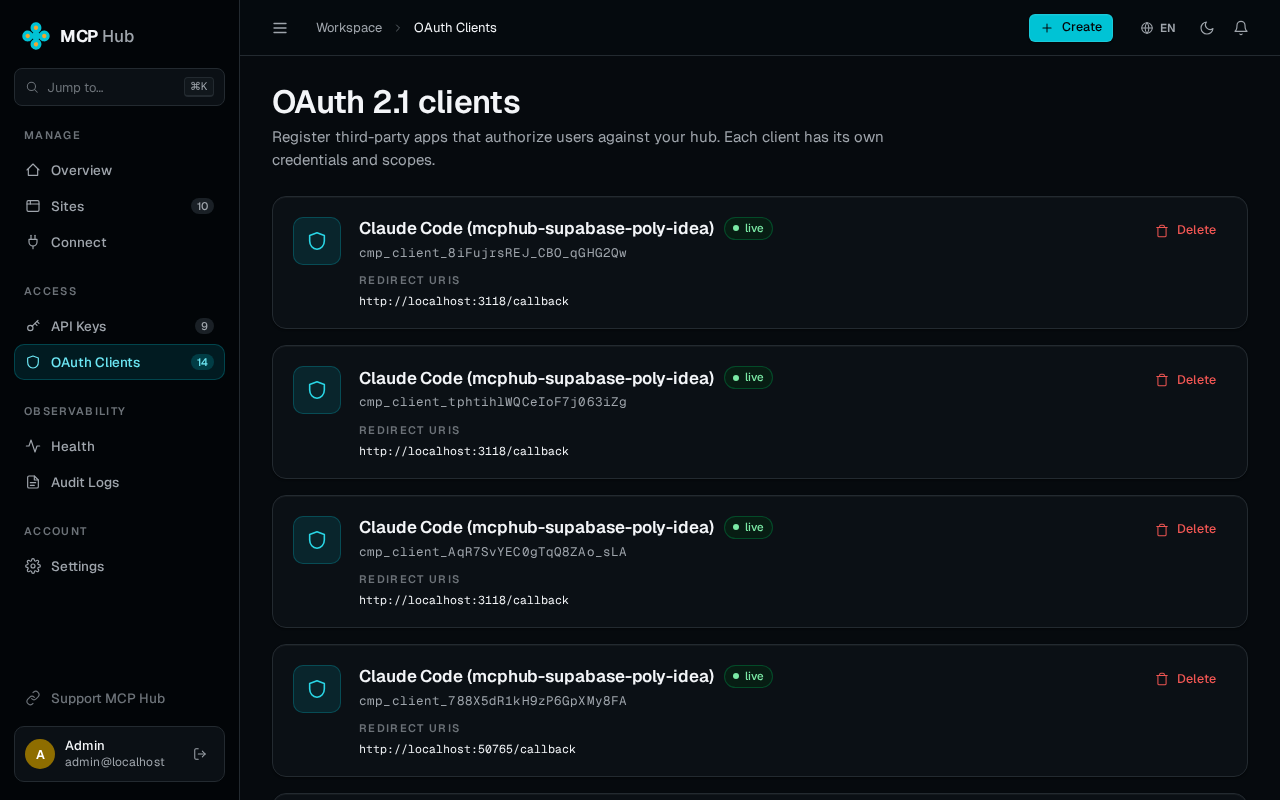The width and height of the screenshot is (1280, 800).
Task: Click the Admin avatar letter A
Action: 40,754
